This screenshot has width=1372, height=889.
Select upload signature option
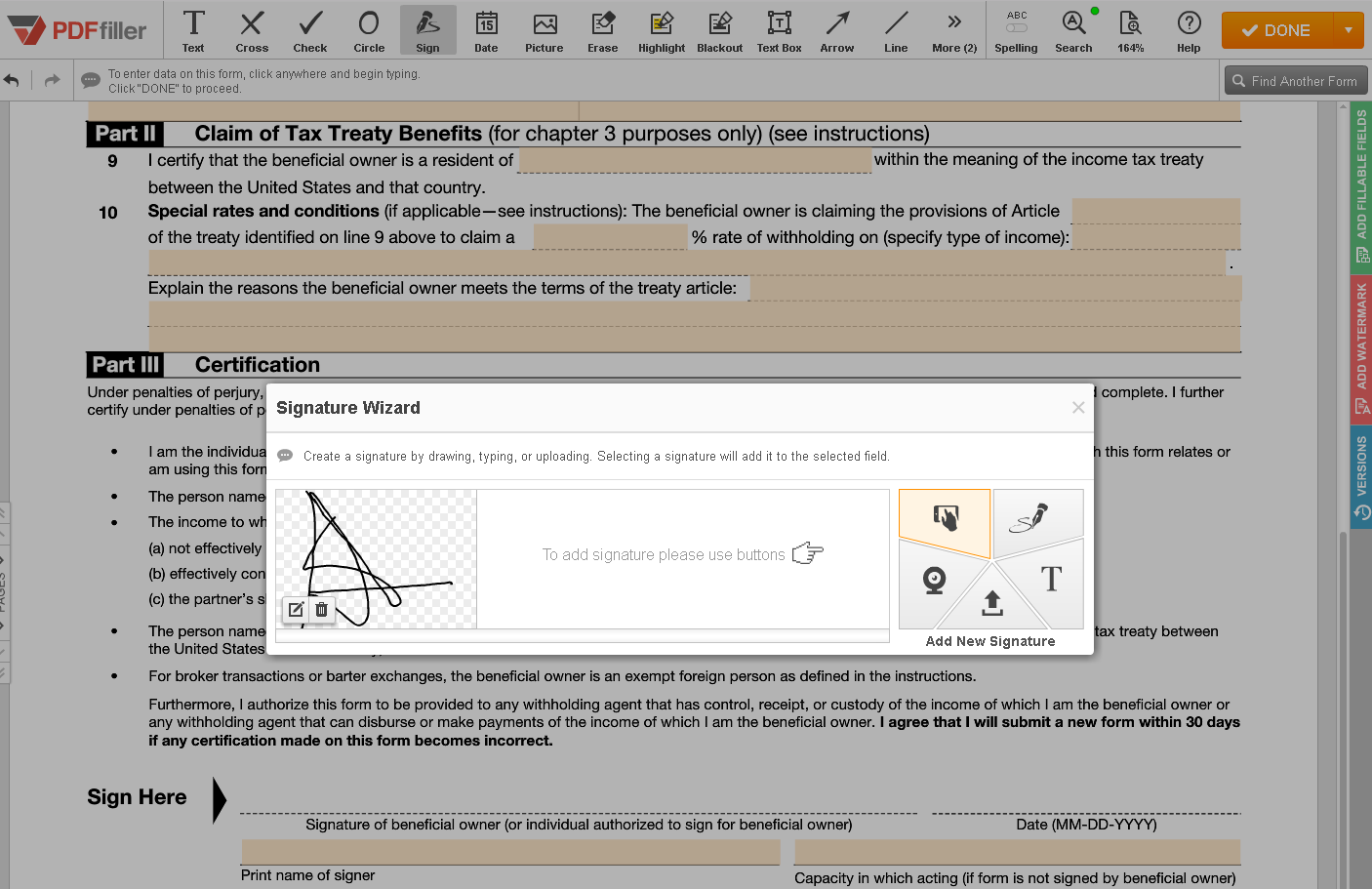(x=991, y=603)
